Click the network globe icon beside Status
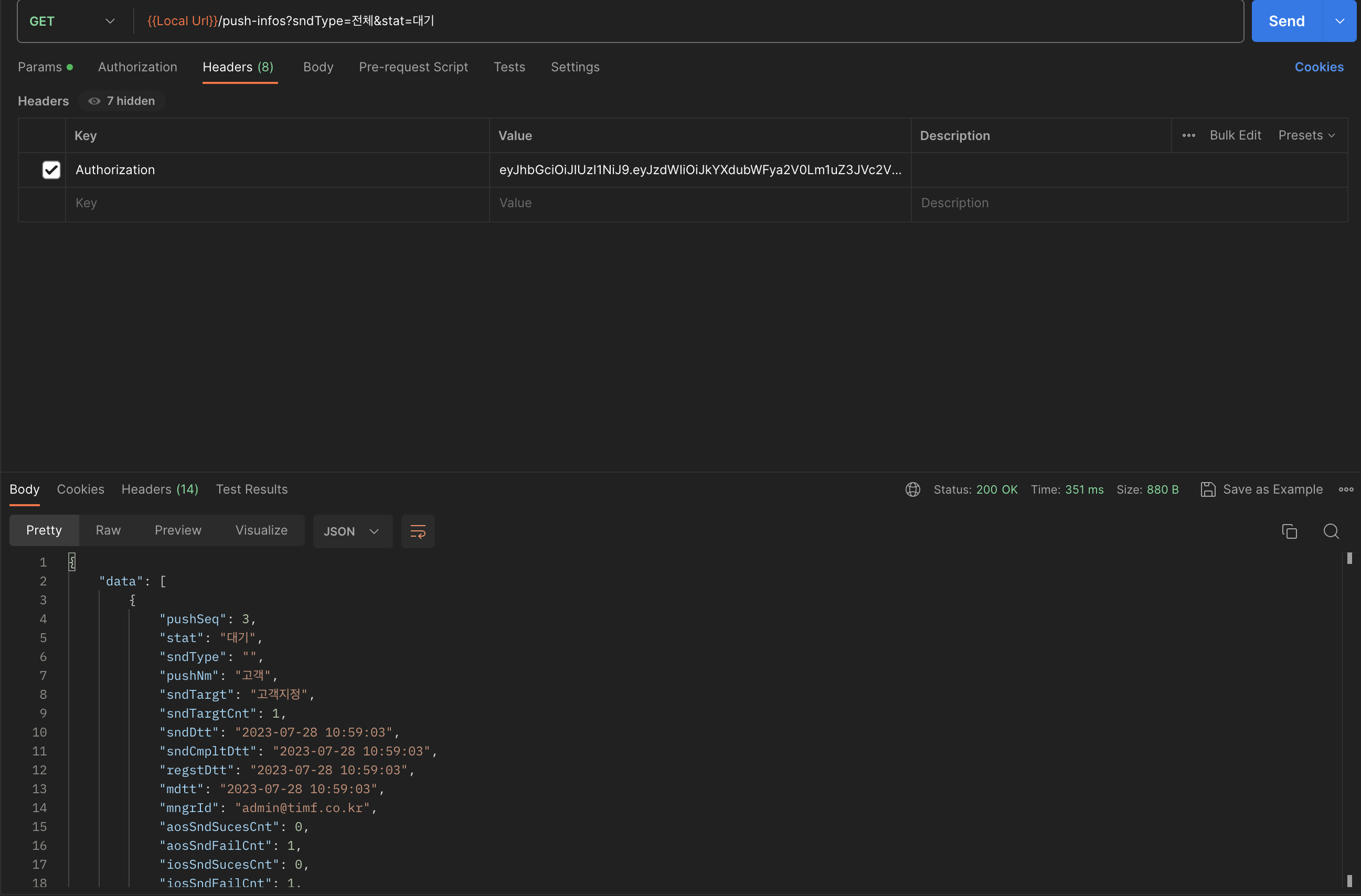This screenshot has height=896, width=1361. tap(913, 489)
